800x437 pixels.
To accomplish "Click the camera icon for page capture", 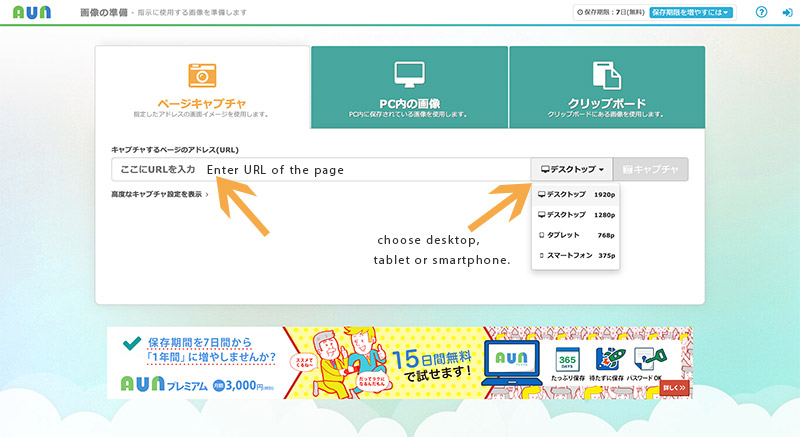I will coord(203,75).
